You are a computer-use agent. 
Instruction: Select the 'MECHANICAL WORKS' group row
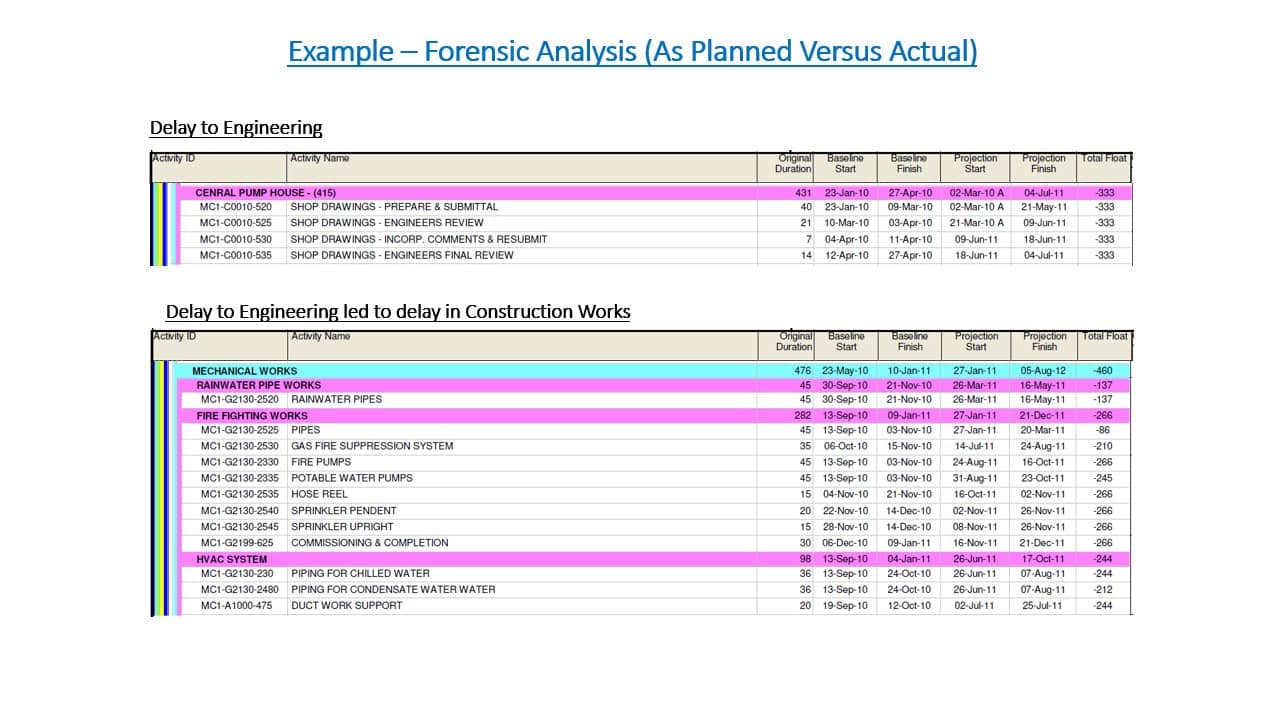[652, 371]
